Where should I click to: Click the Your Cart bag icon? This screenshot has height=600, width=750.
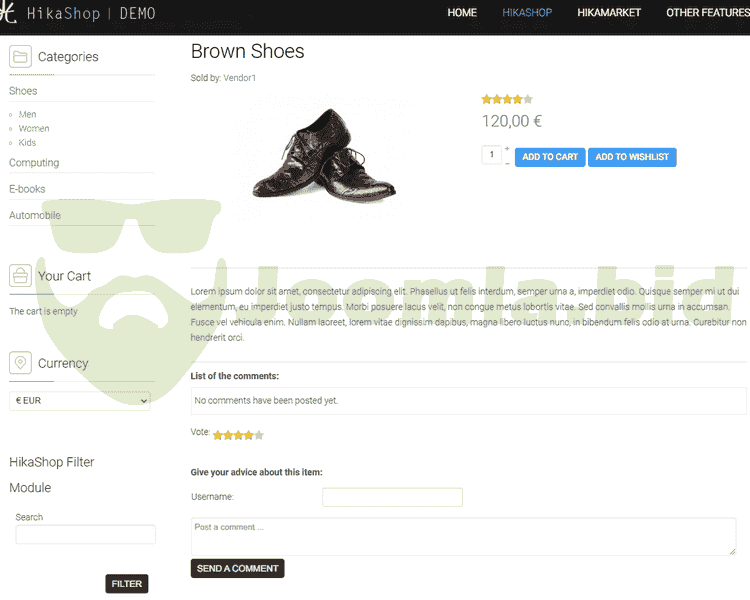point(20,276)
